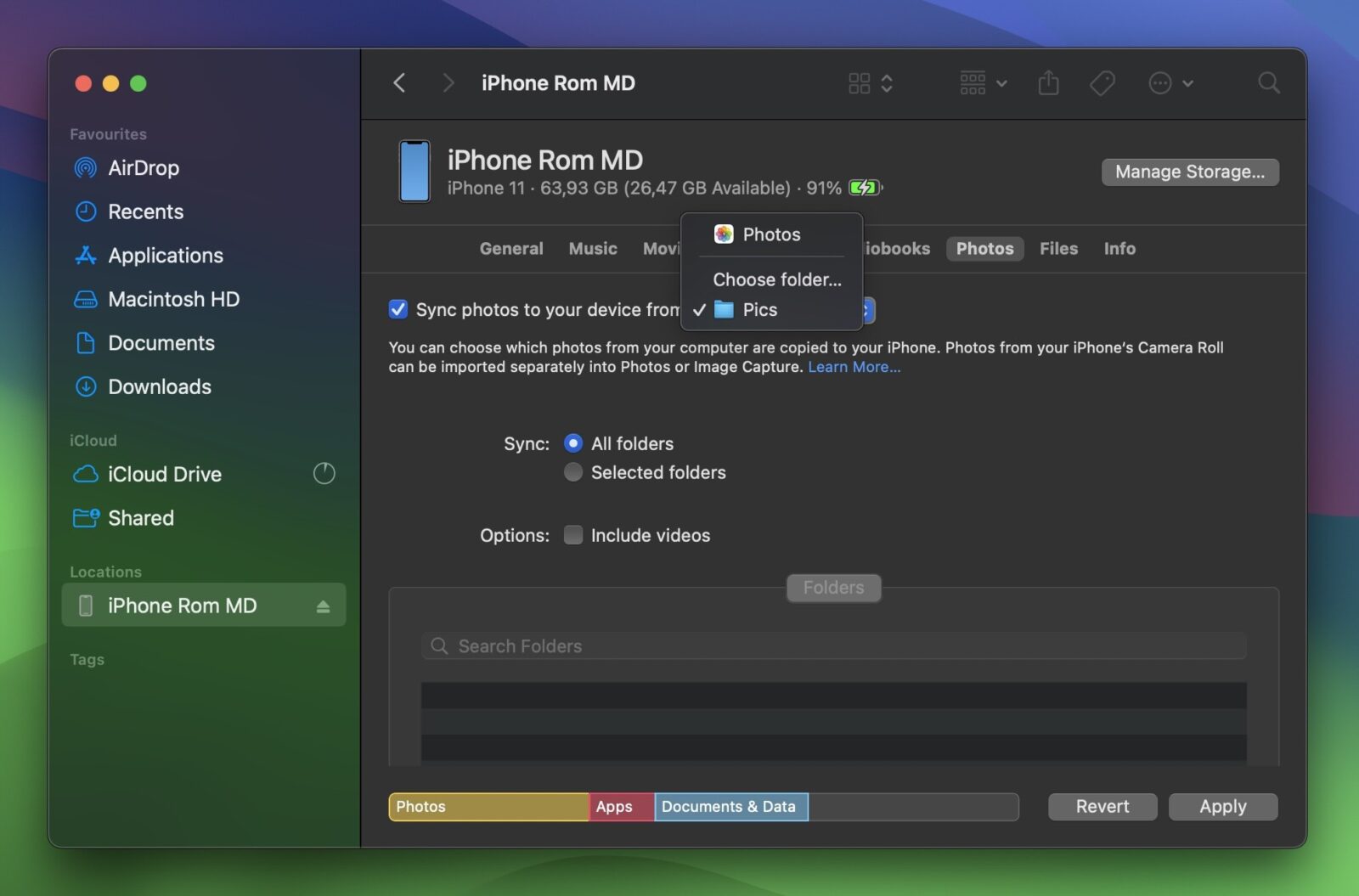Click the tag icon in toolbar

[x=1102, y=83]
